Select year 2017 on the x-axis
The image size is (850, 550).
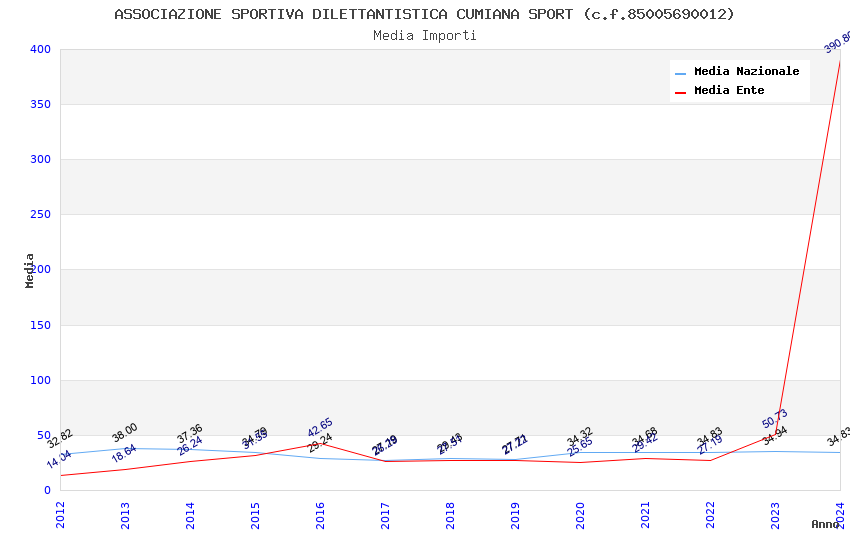point(385,515)
